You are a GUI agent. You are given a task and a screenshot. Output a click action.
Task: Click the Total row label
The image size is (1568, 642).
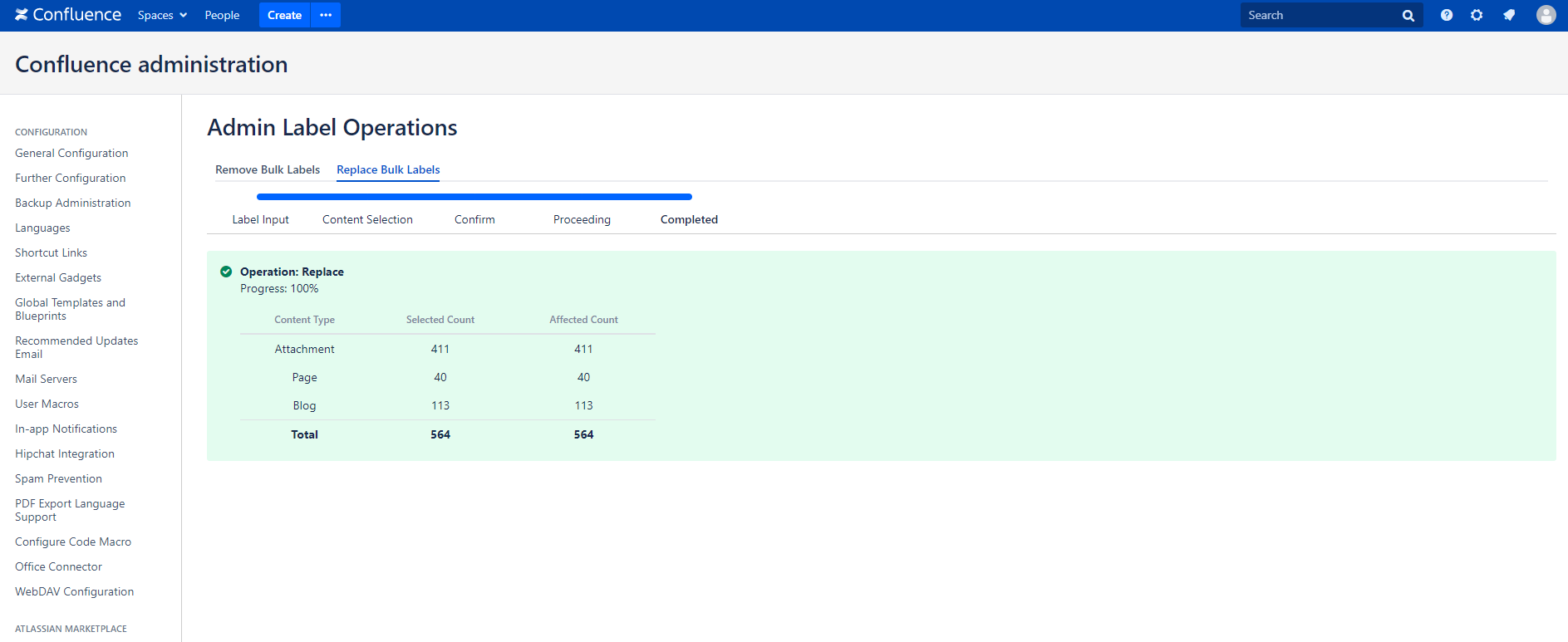point(304,434)
